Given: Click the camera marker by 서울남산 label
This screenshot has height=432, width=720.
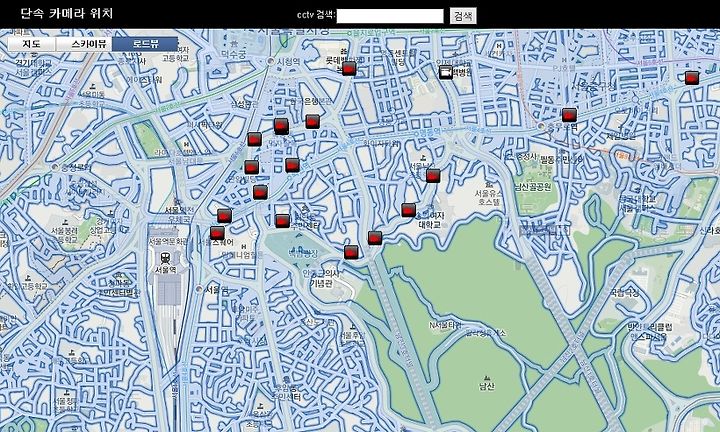Looking at the screenshot, I should (433, 175).
